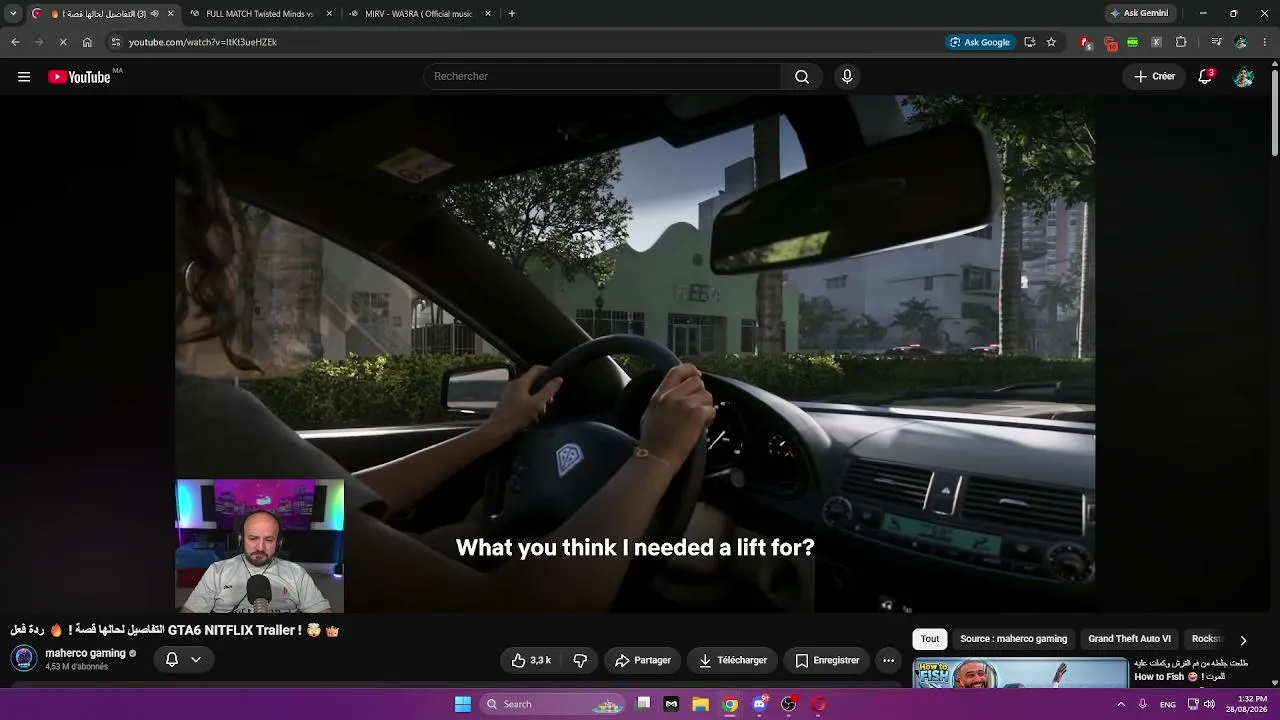The image size is (1280, 720).
Task: Open more actions three-dot menu under video
Action: click(888, 660)
